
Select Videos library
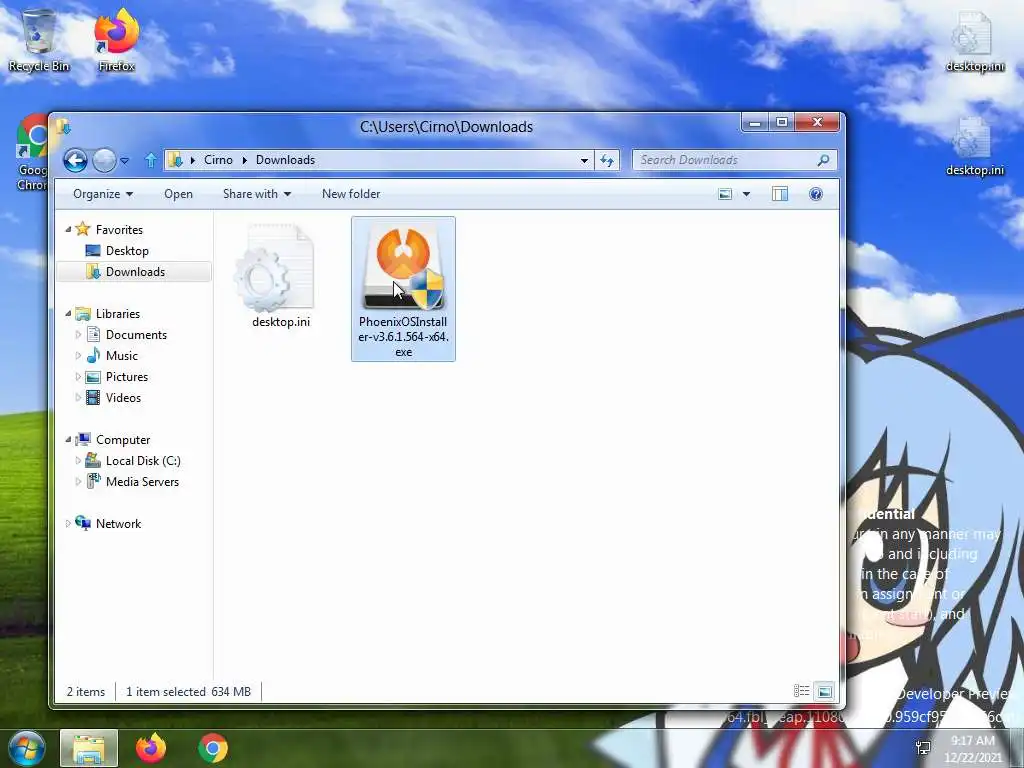coord(123,398)
